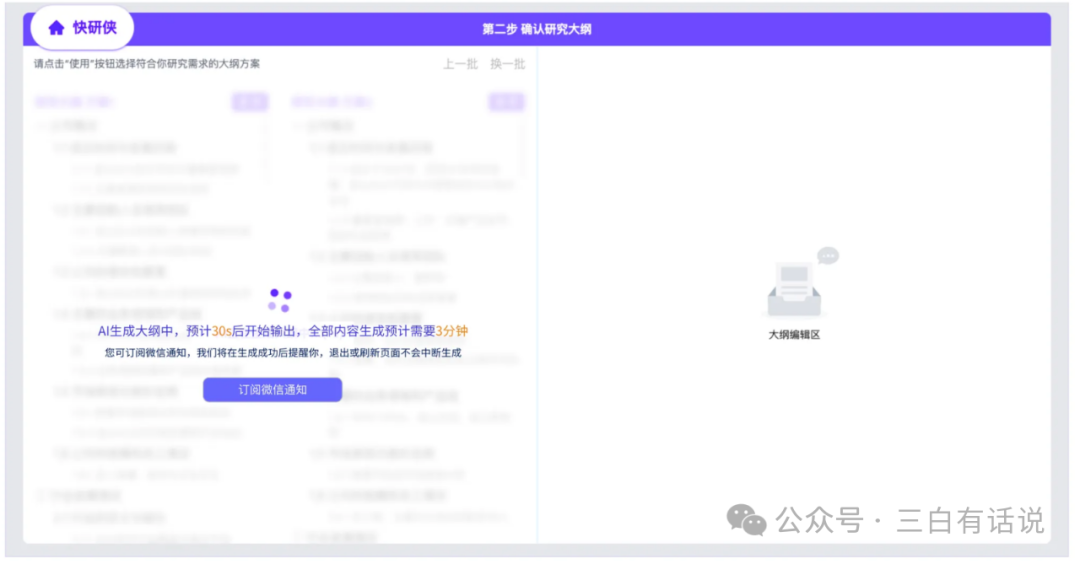Click the right outline's blurred use button
1080x564 pixels.
[x=506, y=102]
